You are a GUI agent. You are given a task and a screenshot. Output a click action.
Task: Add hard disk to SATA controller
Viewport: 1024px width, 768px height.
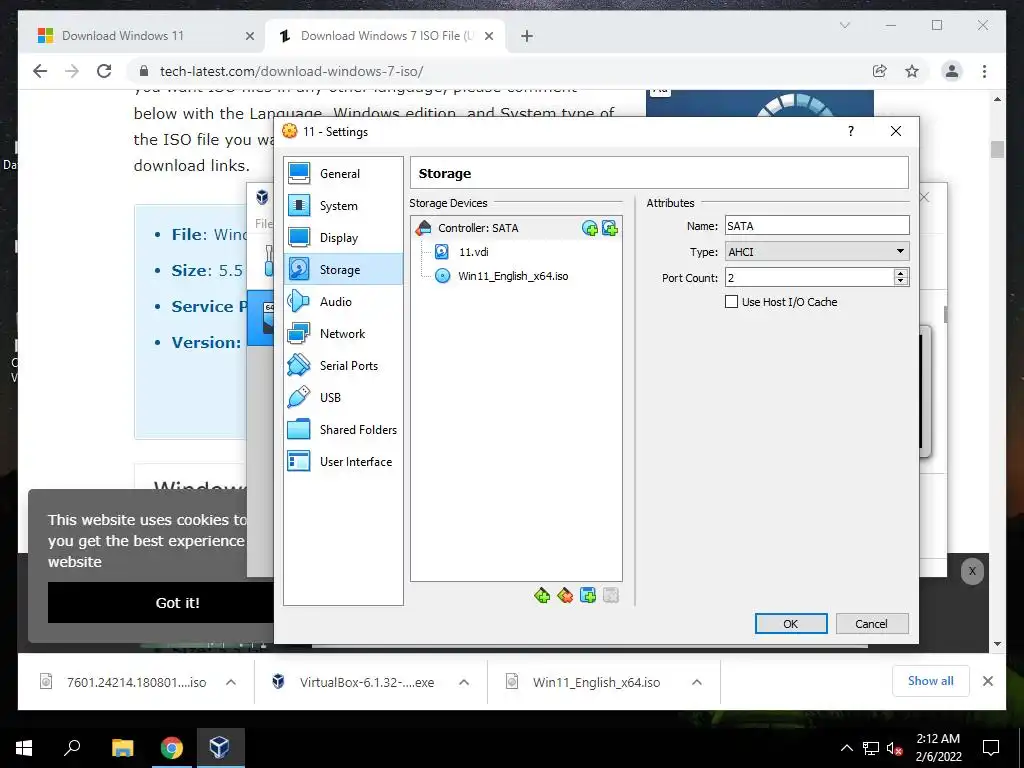[610, 228]
